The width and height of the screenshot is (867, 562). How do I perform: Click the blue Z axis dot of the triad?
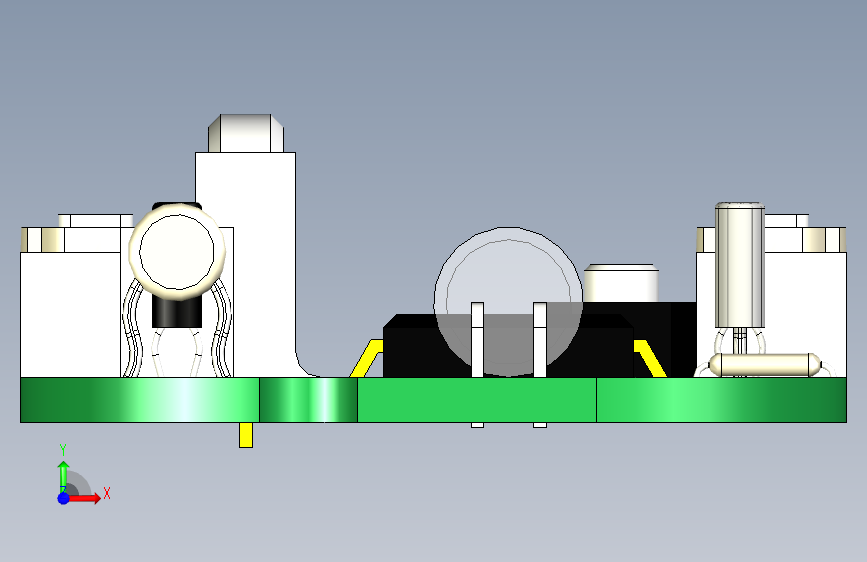(64, 498)
